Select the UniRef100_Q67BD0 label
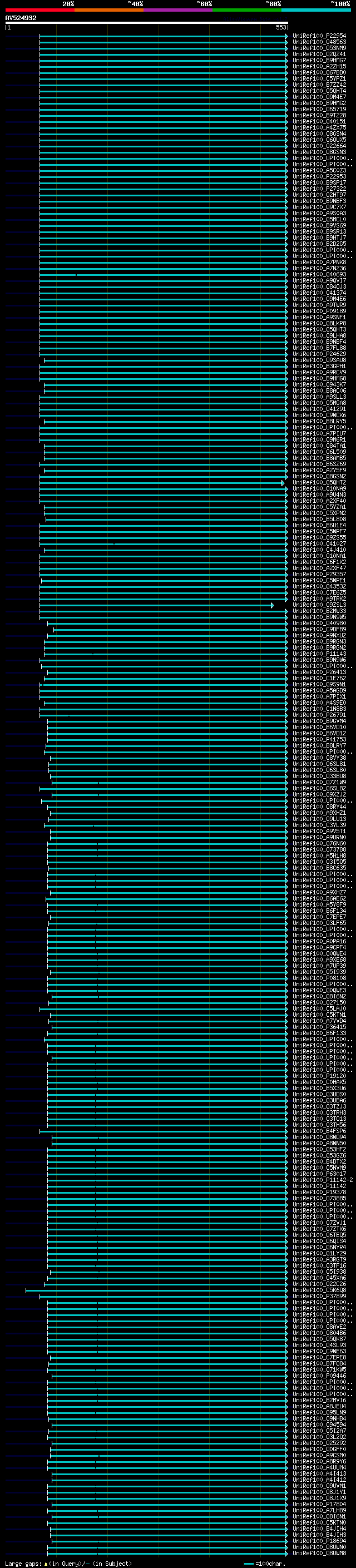Viewport: 356px width, 1568px height. [319, 72]
